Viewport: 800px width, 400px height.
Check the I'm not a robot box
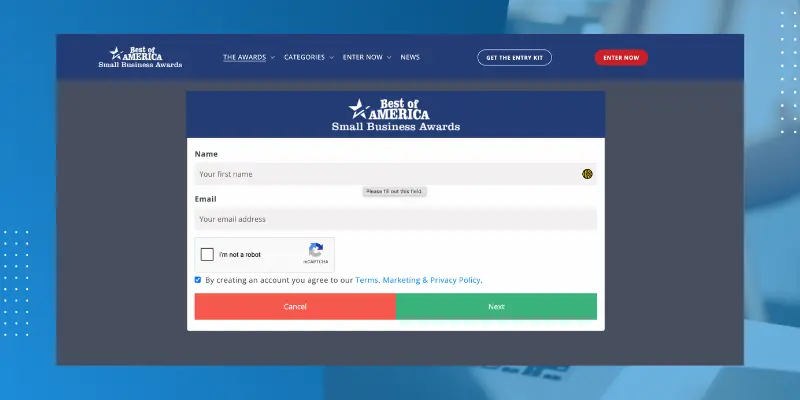pos(207,255)
